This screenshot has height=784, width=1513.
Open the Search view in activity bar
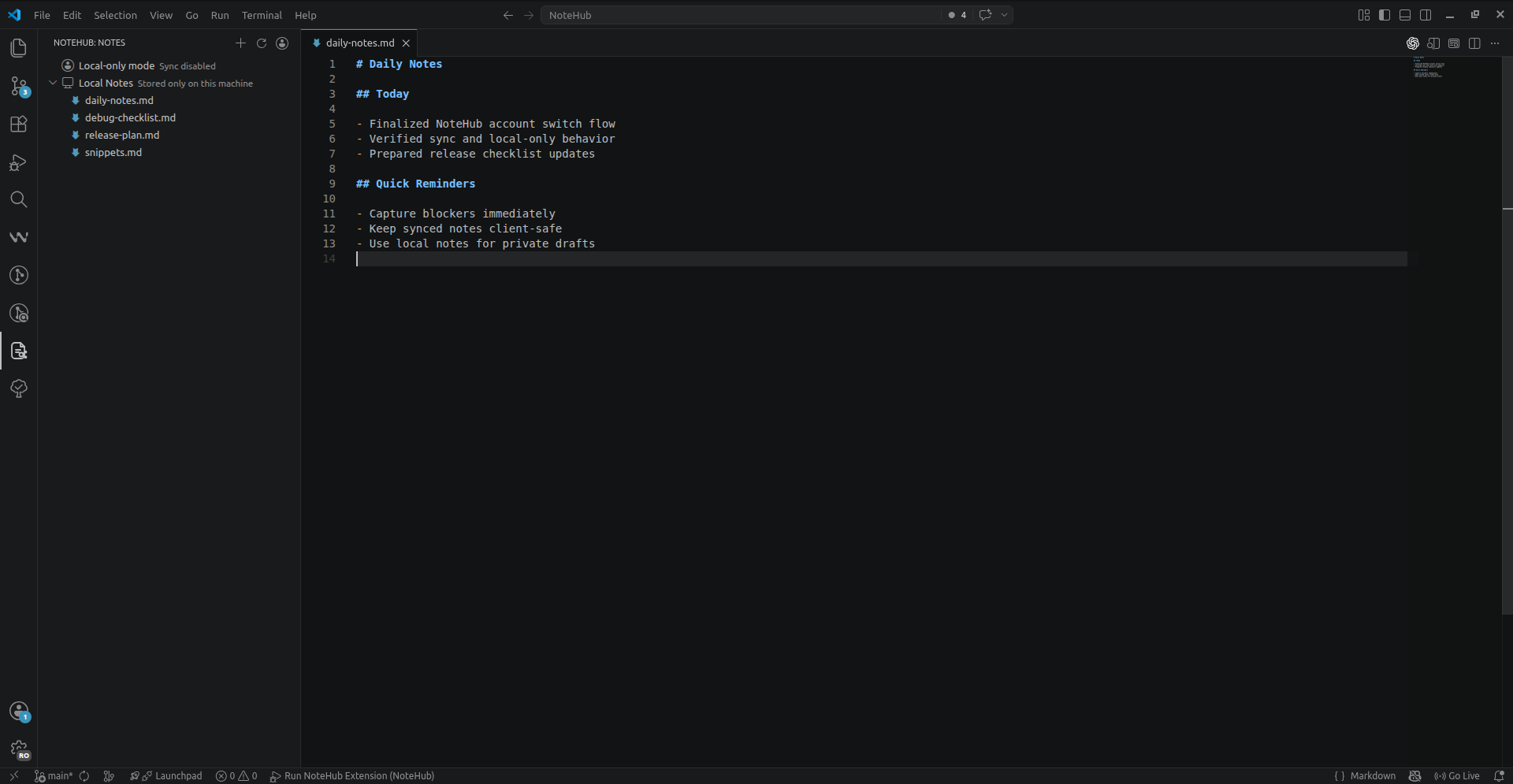point(19,199)
